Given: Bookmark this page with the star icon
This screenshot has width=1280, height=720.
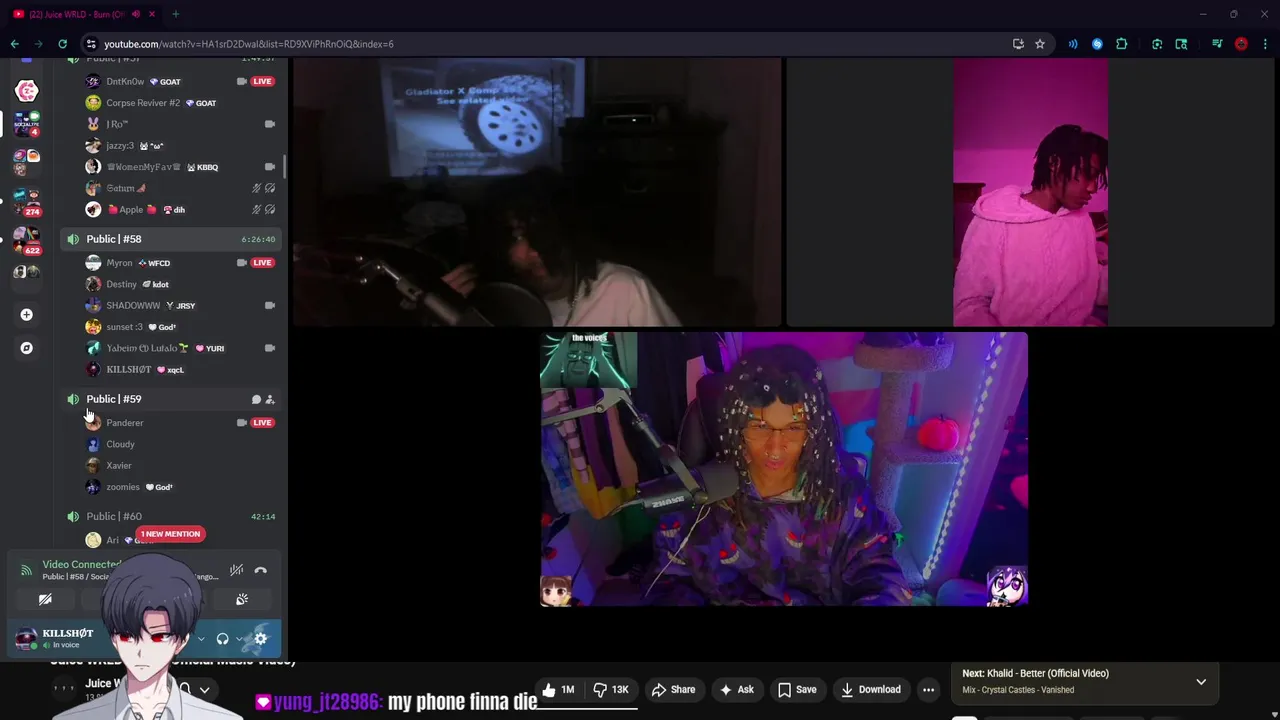Looking at the screenshot, I should (x=1040, y=44).
